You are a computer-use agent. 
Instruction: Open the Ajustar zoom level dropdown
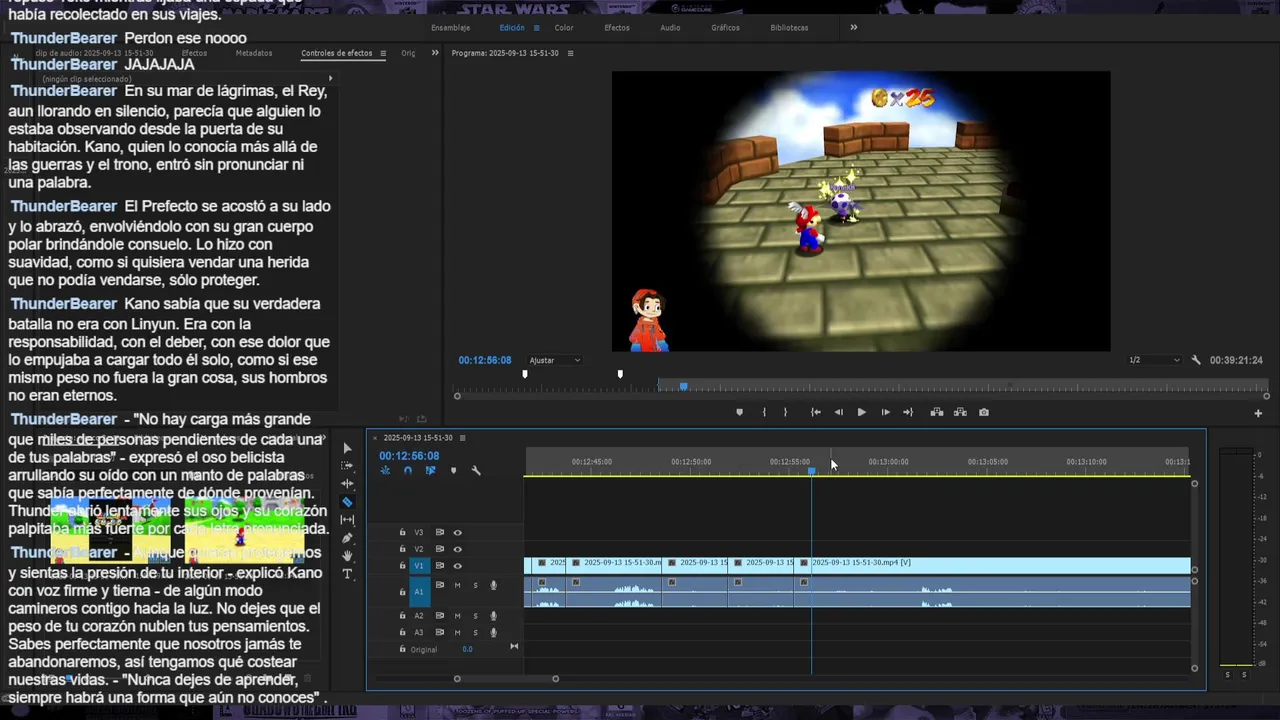pyautogui.click(x=554, y=360)
